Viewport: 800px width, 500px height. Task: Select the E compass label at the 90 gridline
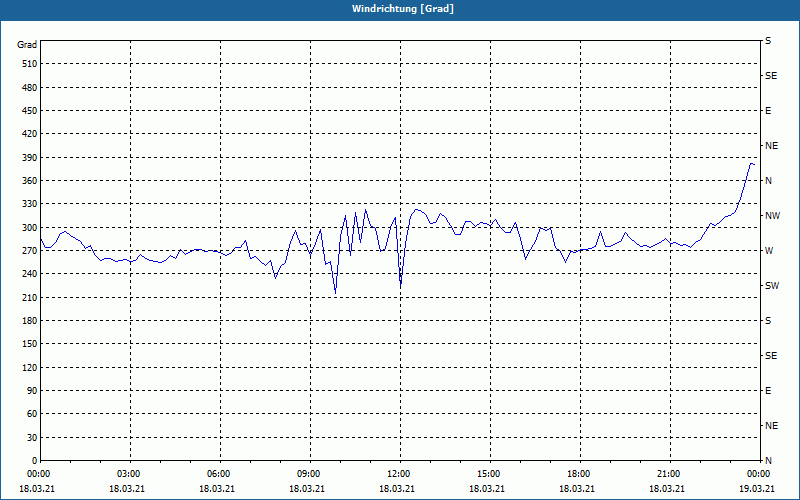[768, 391]
